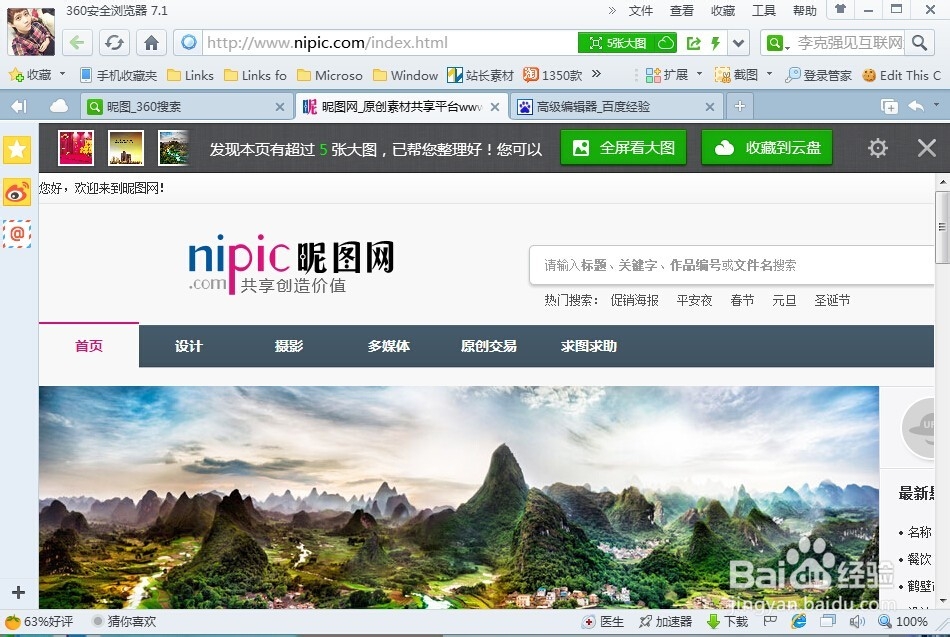The image size is (950, 637).
Task: Focus the address bar URL field
Action: click(x=390, y=43)
